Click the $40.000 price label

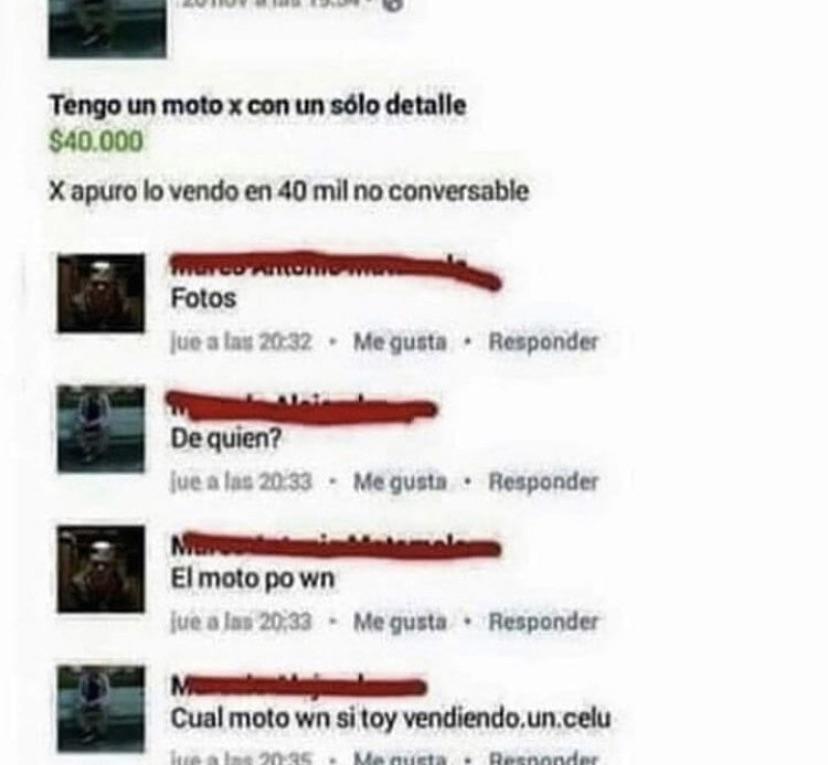tap(96, 141)
